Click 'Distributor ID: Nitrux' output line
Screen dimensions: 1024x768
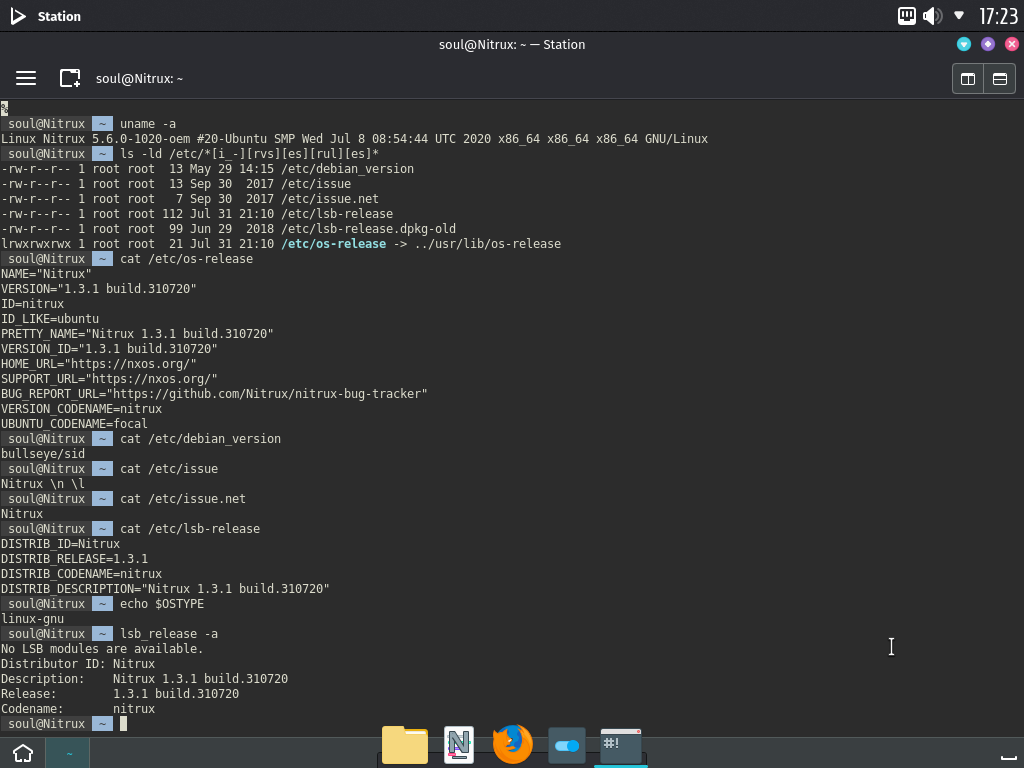[78, 664]
